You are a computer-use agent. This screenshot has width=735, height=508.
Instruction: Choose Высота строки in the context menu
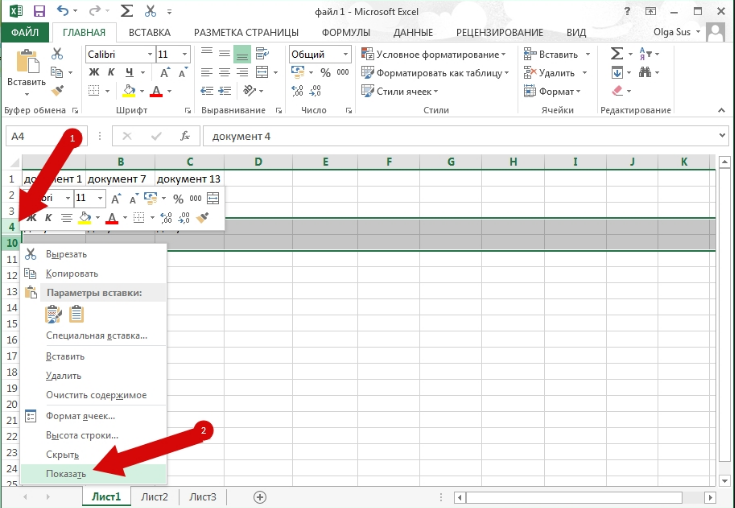[94, 435]
